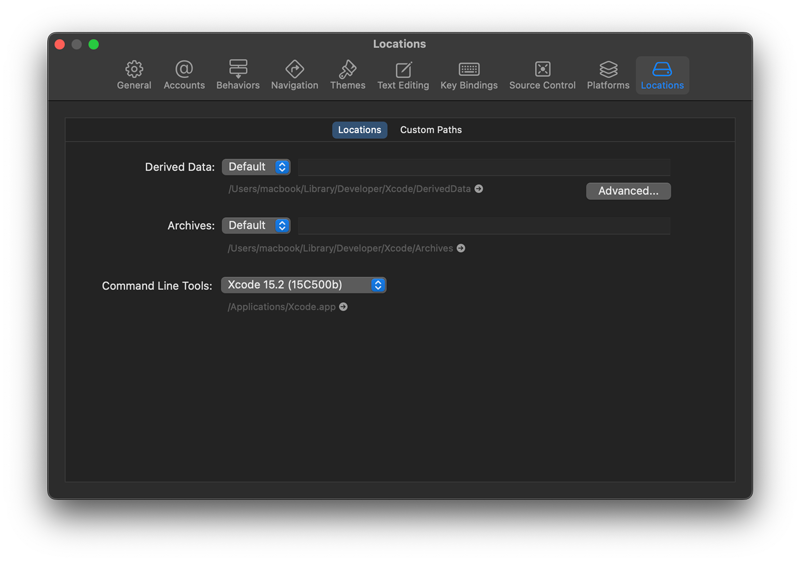Switch to the Locations sub-tab
This screenshot has height=562, width=800.
pos(359,130)
